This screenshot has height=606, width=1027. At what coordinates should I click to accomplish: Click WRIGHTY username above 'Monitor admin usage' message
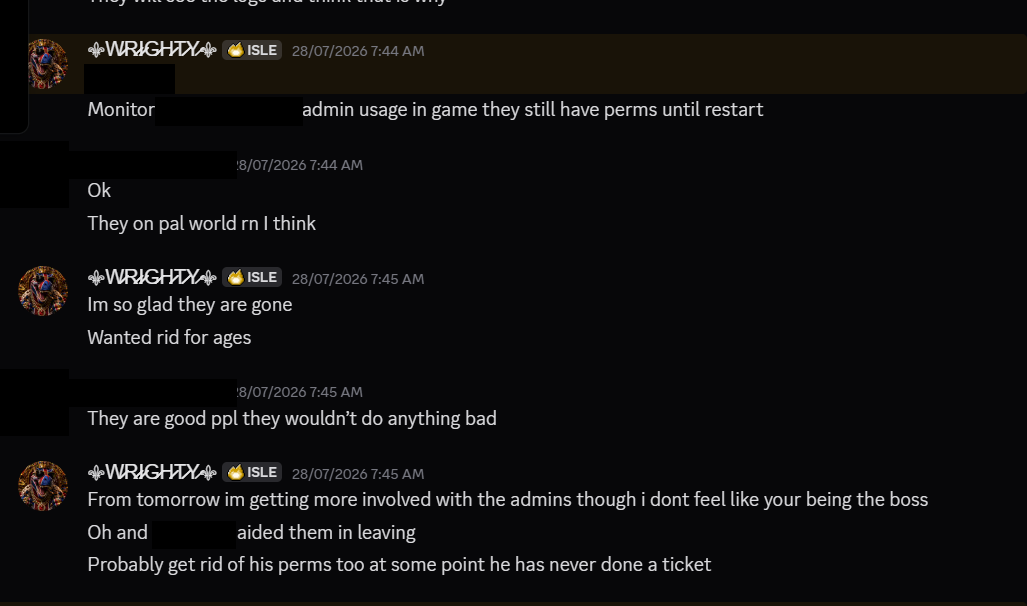click(x=152, y=50)
